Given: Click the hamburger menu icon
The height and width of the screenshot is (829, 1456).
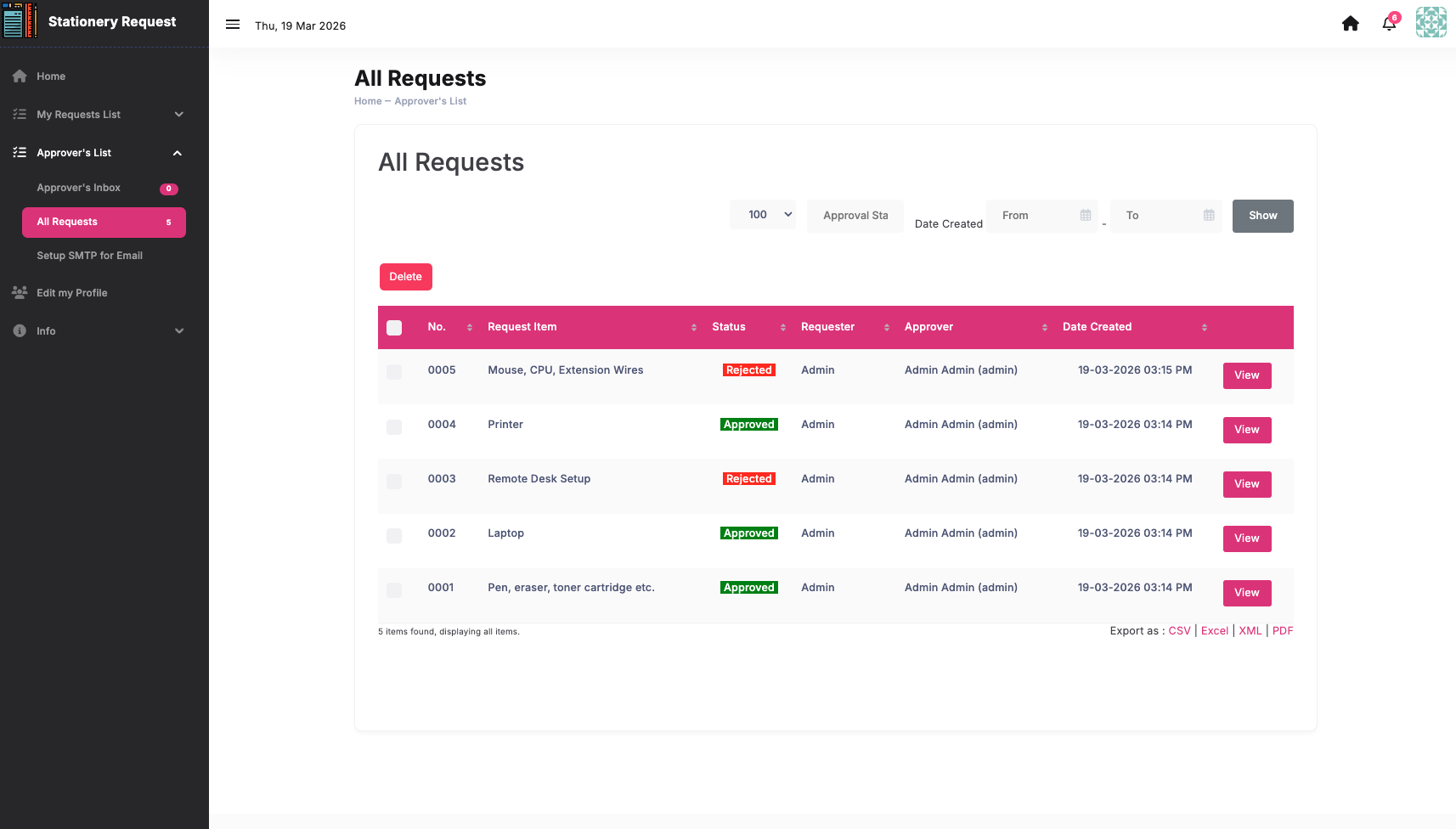Looking at the screenshot, I should point(233,25).
